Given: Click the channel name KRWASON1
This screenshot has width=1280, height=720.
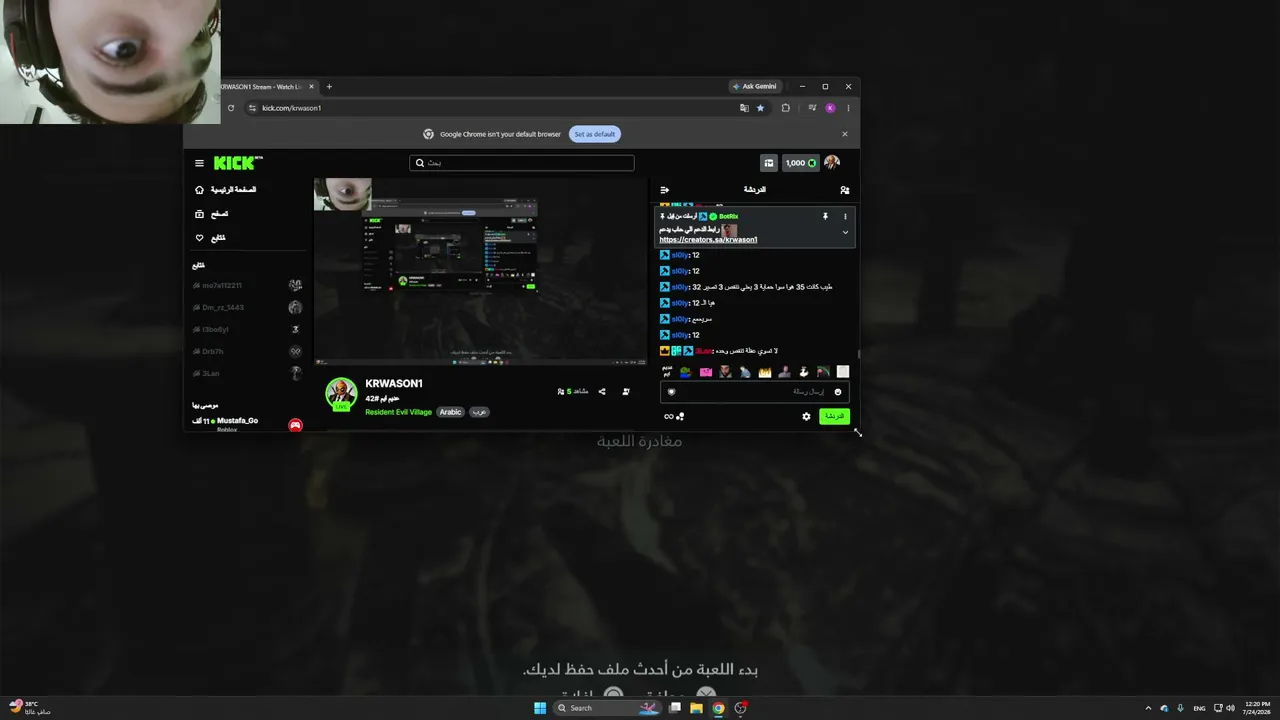Looking at the screenshot, I should [394, 384].
